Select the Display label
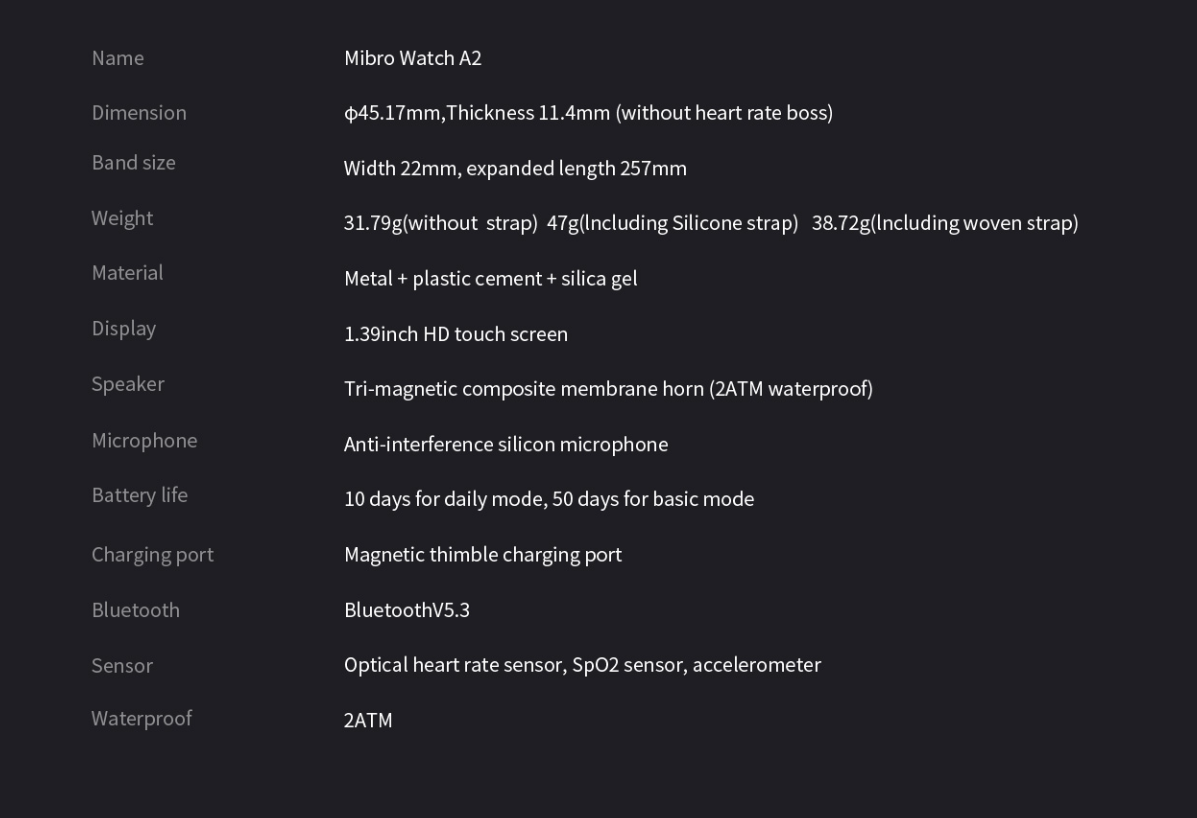The image size is (1197, 818). pyautogui.click(x=124, y=329)
